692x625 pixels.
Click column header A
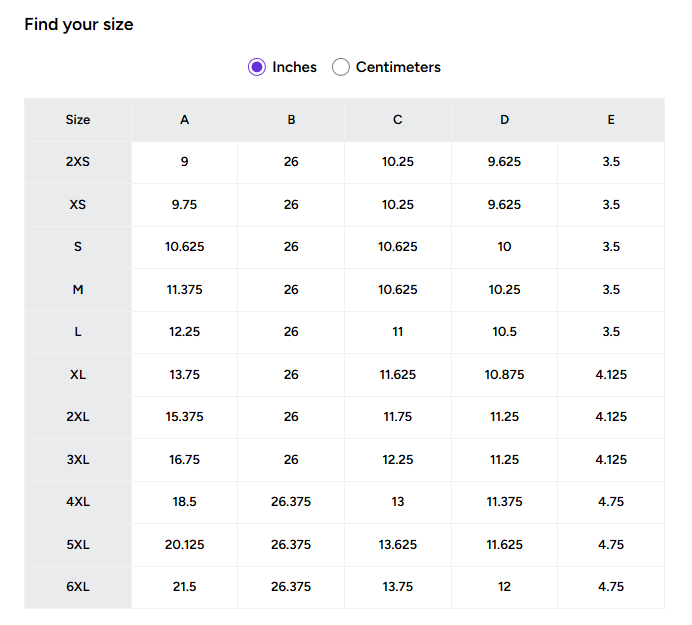click(x=185, y=120)
